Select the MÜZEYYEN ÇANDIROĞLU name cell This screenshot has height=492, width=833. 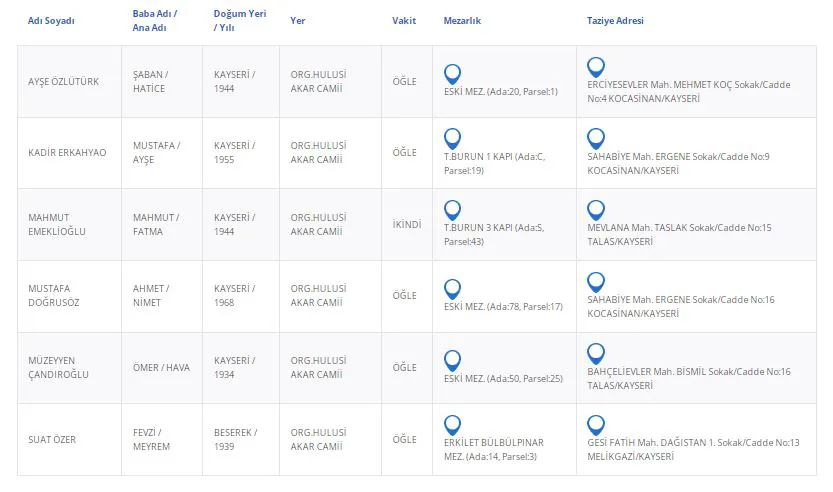click(x=58, y=367)
